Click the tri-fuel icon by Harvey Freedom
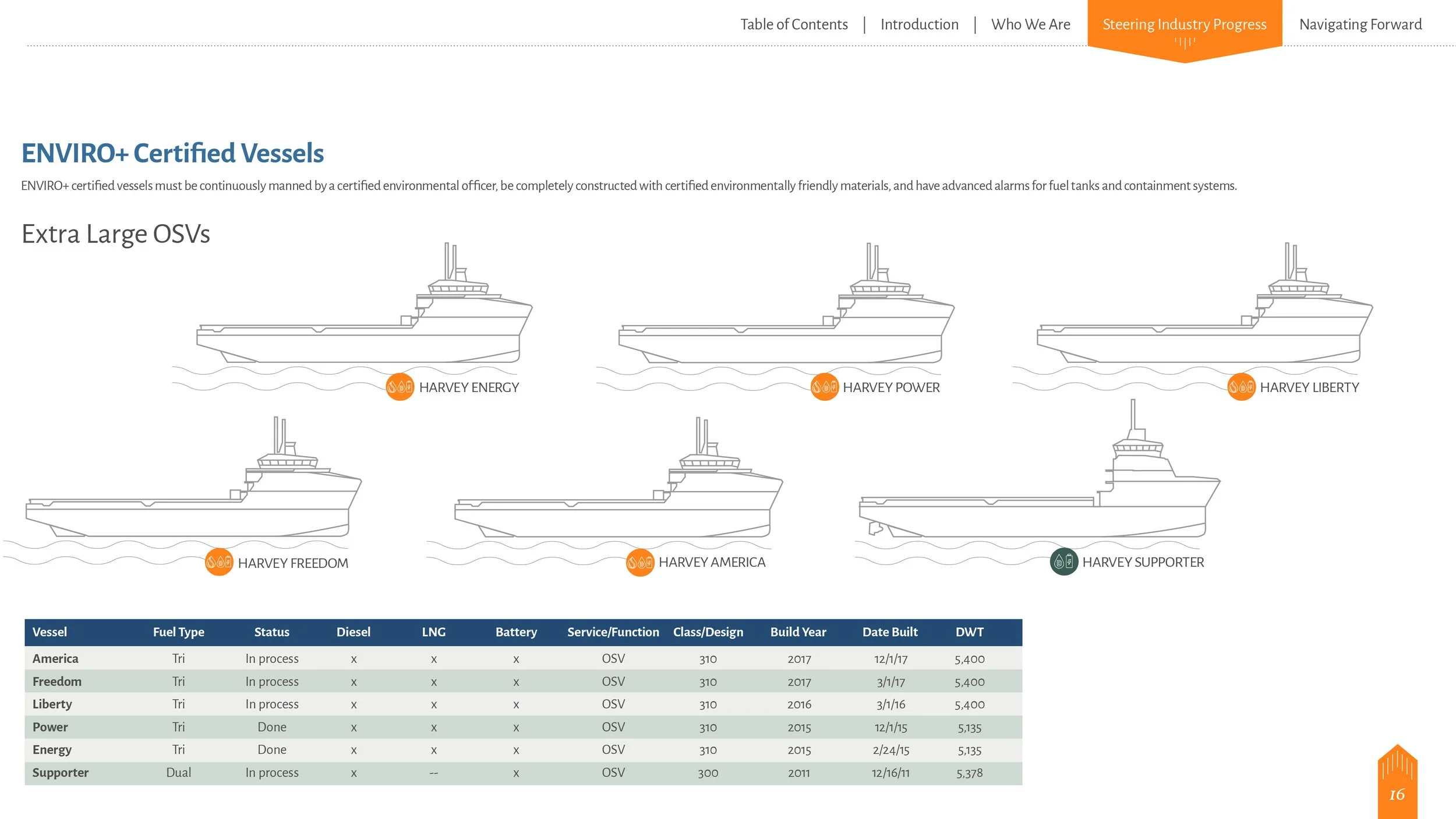The width and height of the screenshot is (1456, 819). point(219,562)
